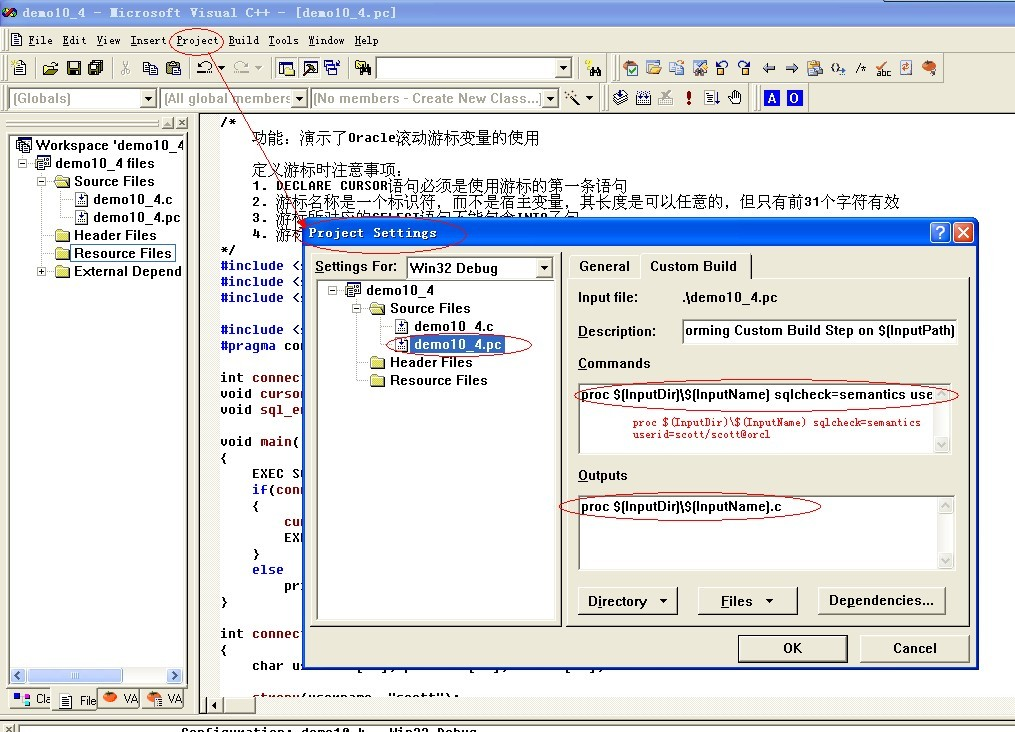This screenshot has width=1015, height=732.
Task: Click the Undo arrow icon
Action: point(205,67)
